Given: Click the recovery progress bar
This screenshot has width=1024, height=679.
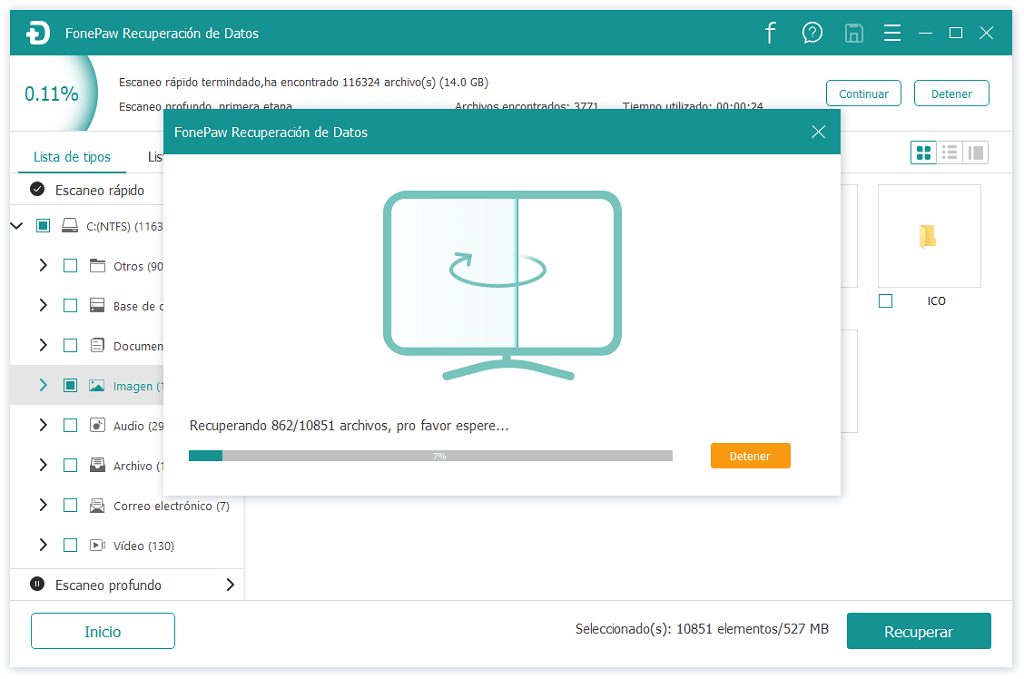Looking at the screenshot, I should coord(430,456).
